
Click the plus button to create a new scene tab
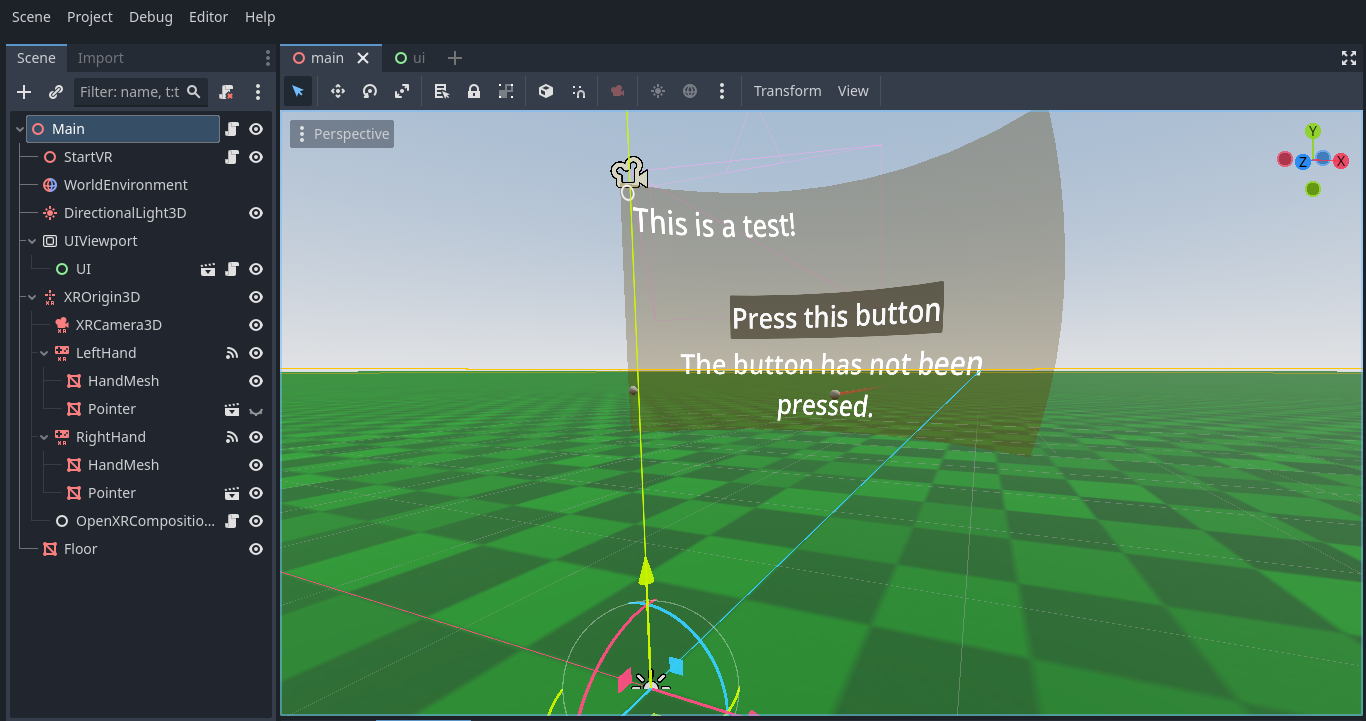(455, 58)
